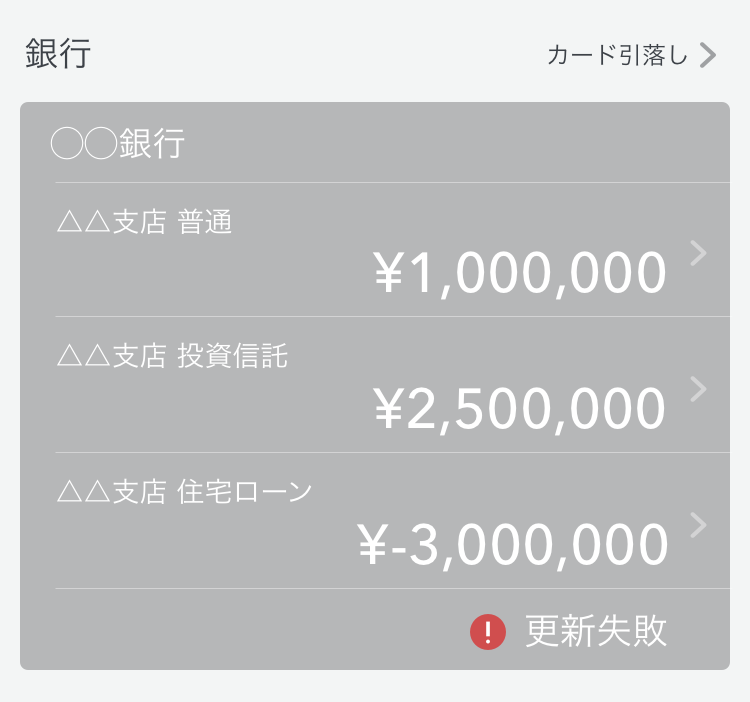Click the ○○銀行 bank header
The image size is (750, 702).
(118, 143)
